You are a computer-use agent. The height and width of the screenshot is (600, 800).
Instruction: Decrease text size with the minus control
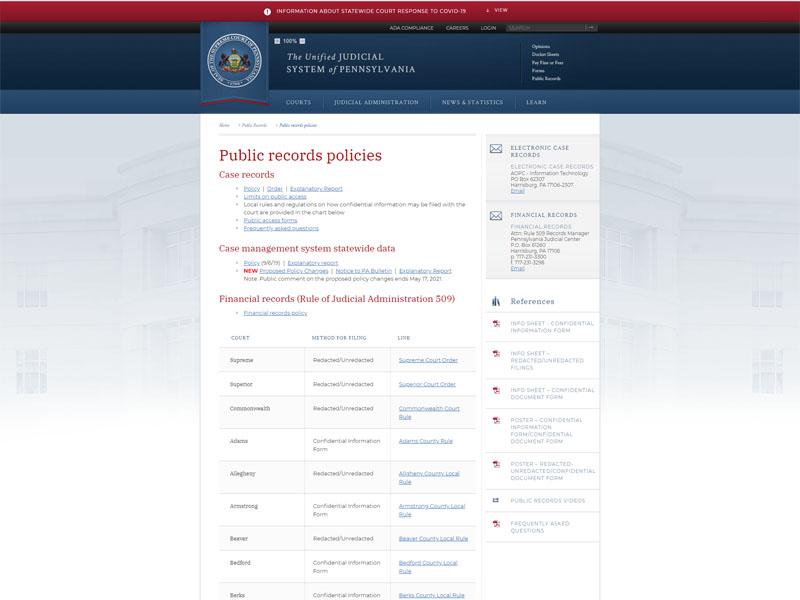301,40
